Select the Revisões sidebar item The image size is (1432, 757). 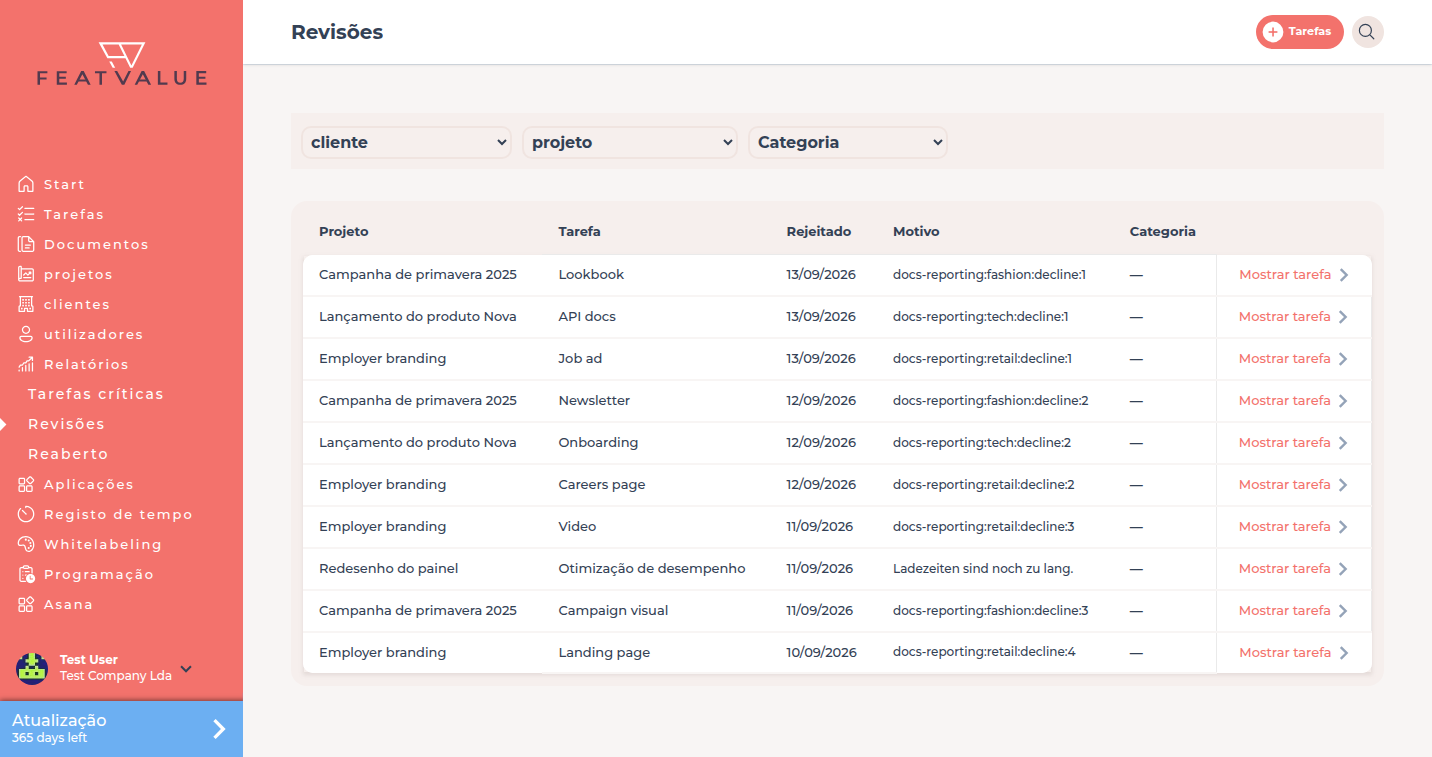[66, 424]
